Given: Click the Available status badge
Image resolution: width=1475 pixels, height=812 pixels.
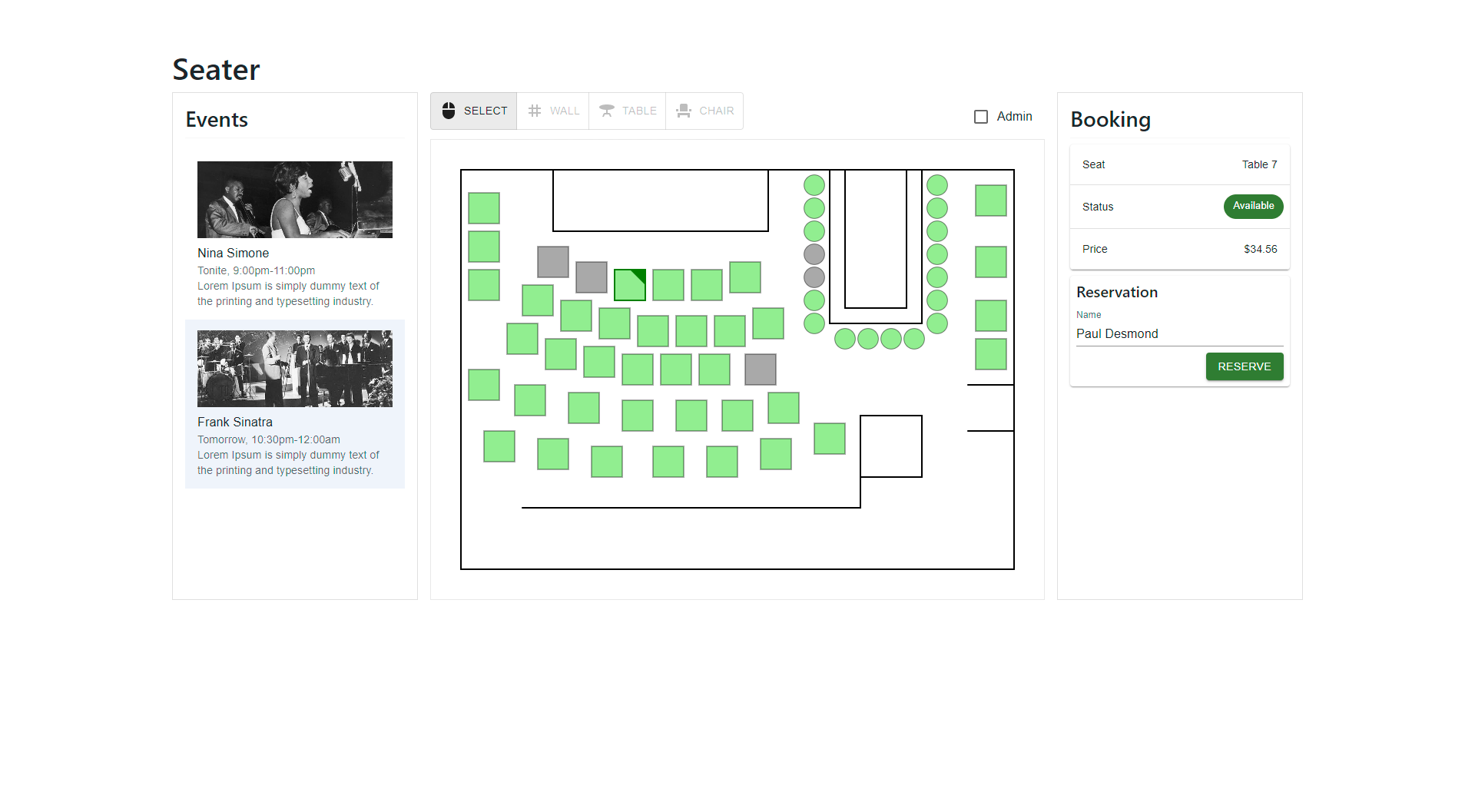Looking at the screenshot, I should (x=1253, y=206).
